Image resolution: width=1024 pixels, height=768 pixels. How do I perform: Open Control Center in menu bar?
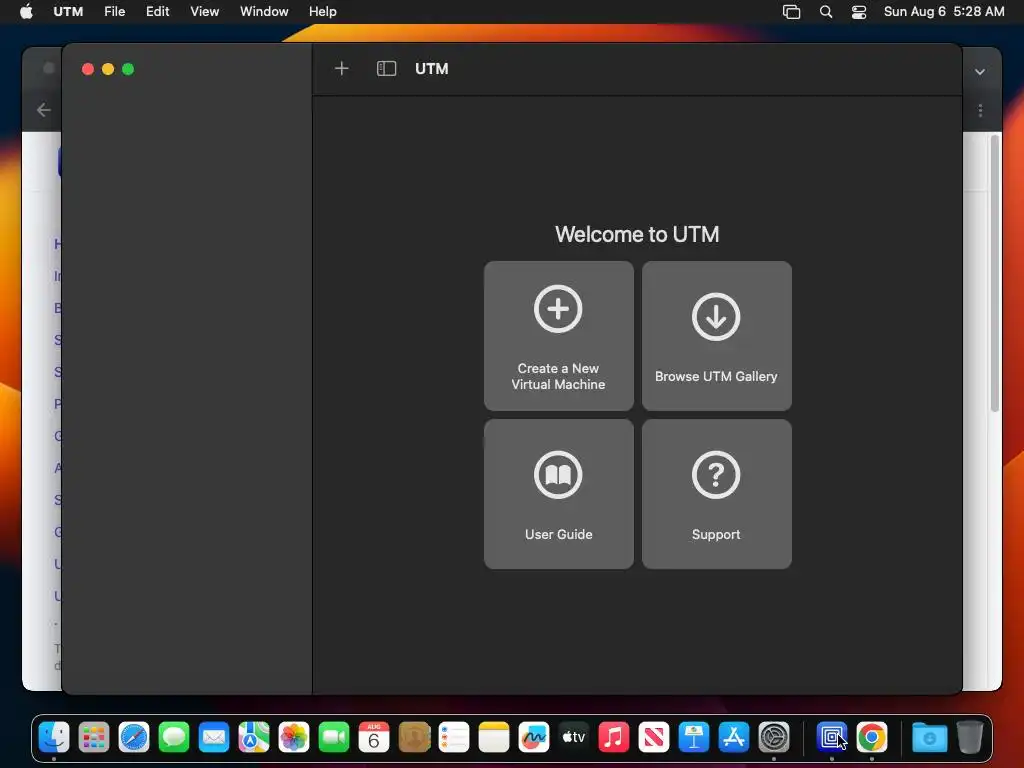pyautogui.click(x=859, y=12)
